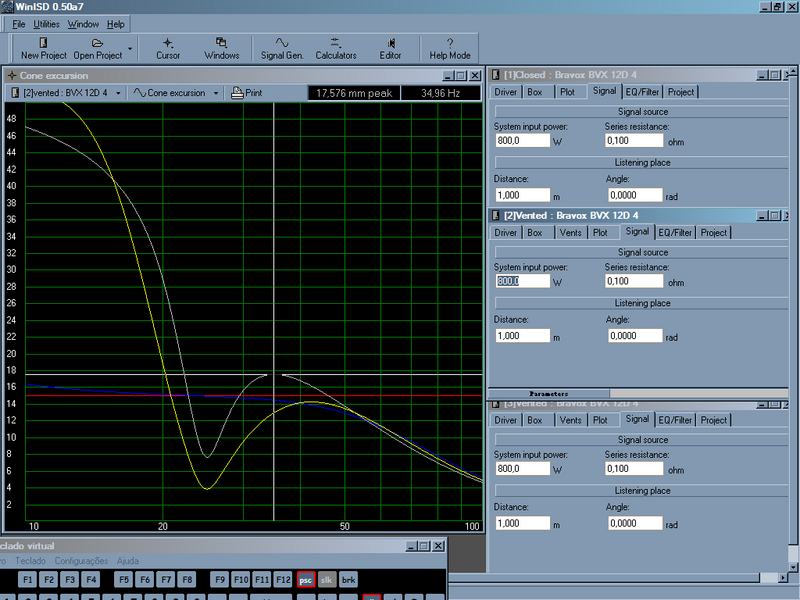The image size is (800, 600).
Task: Open Configurações menu in virtual keyboard
Action: click(x=81, y=561)
